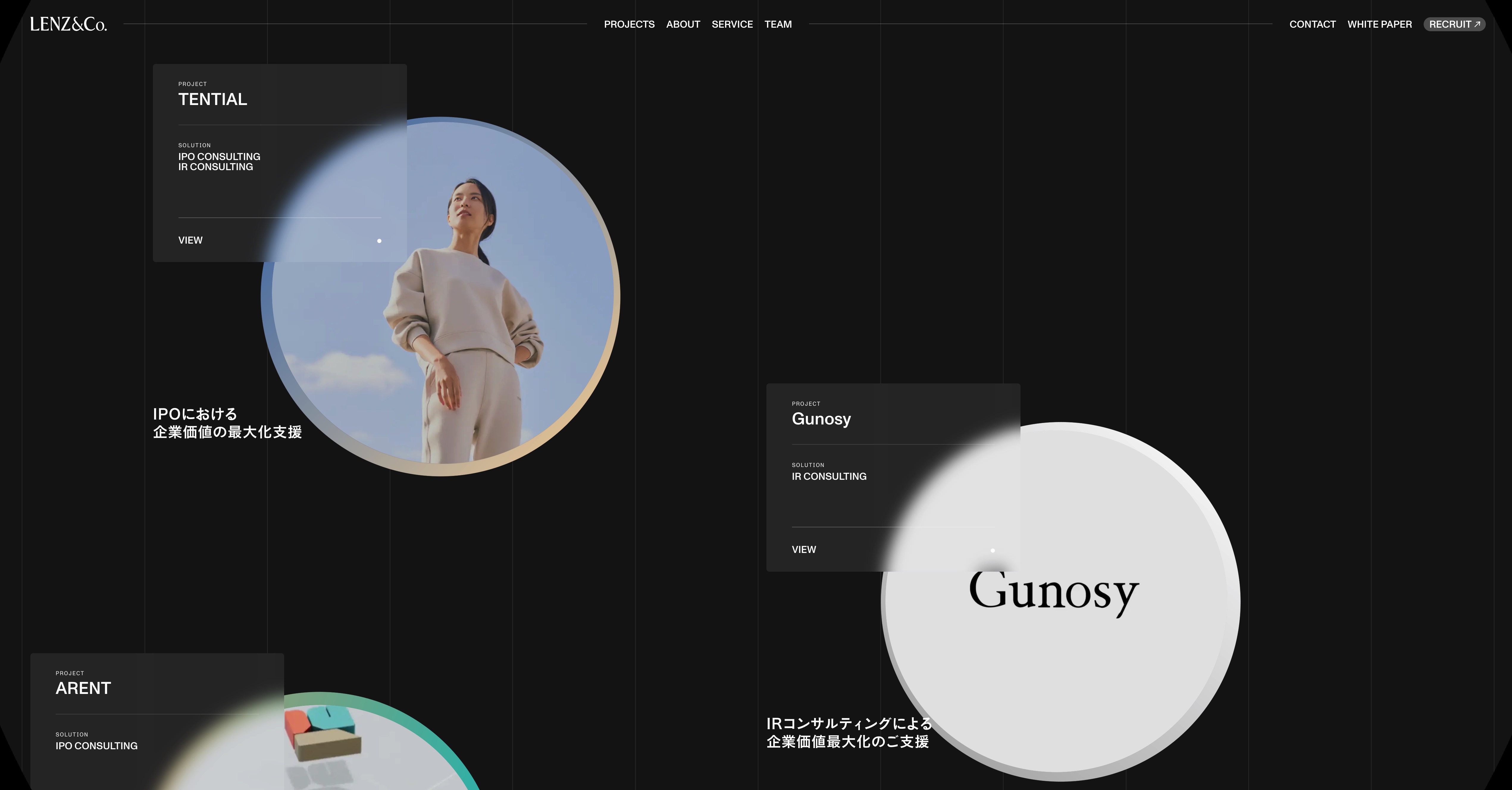
Task: Click the RECRUIT pill button
Action: [x=1449, y=24]
